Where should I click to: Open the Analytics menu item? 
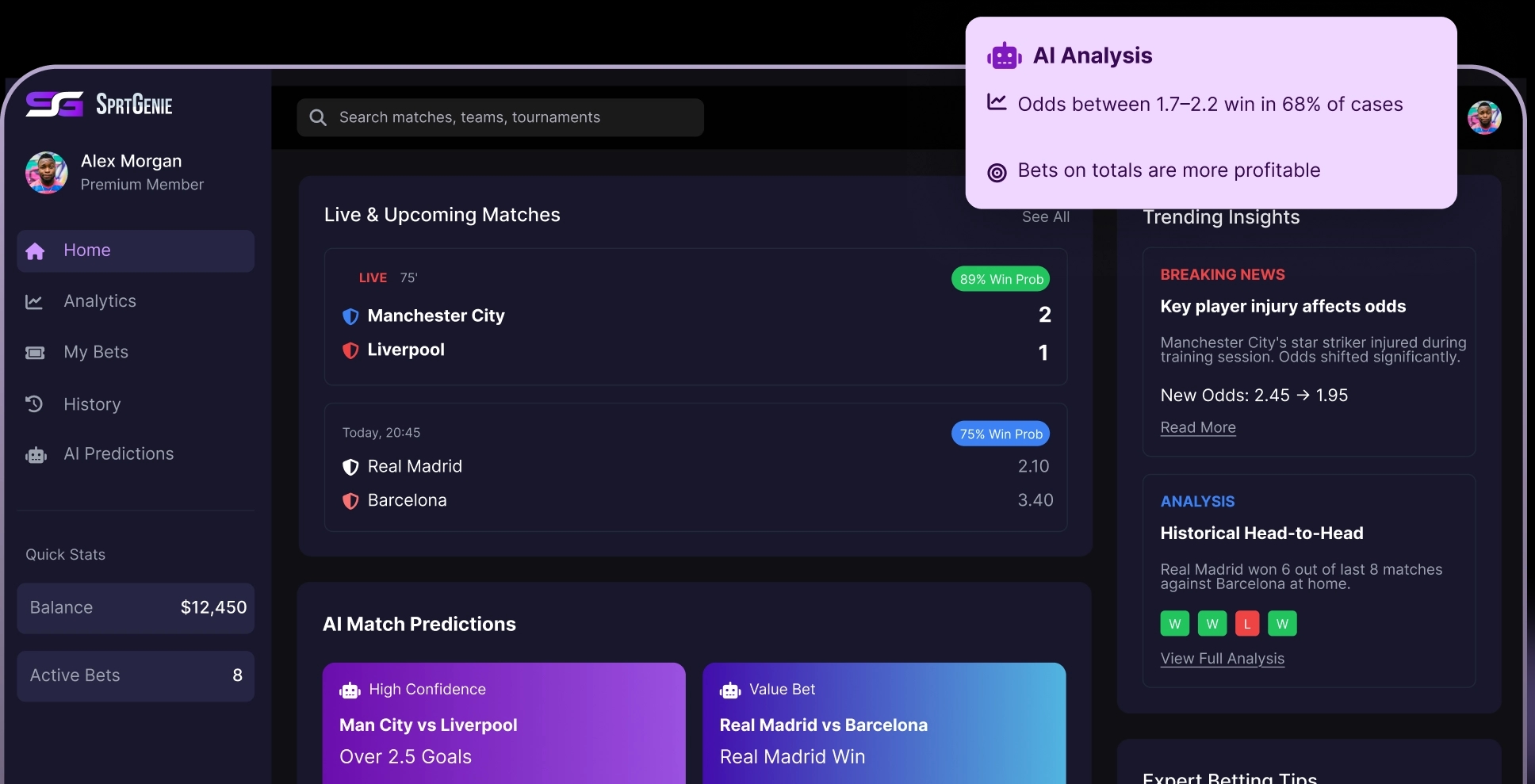click(x=100, y=301)
